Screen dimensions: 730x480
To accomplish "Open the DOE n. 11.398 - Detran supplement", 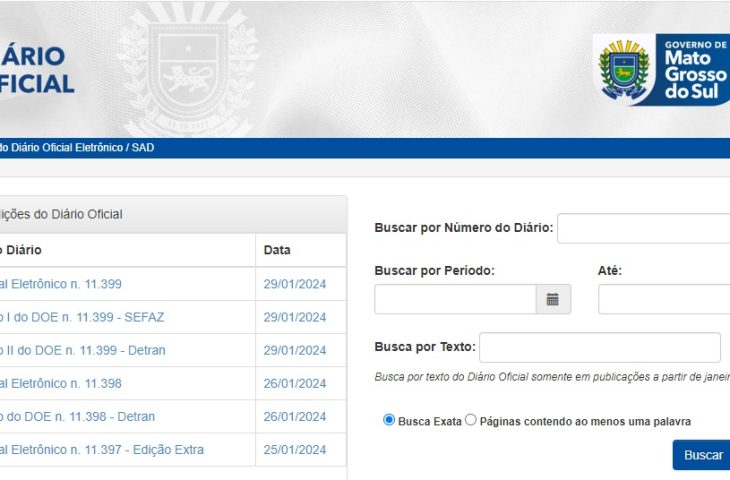I will (78, 416).
